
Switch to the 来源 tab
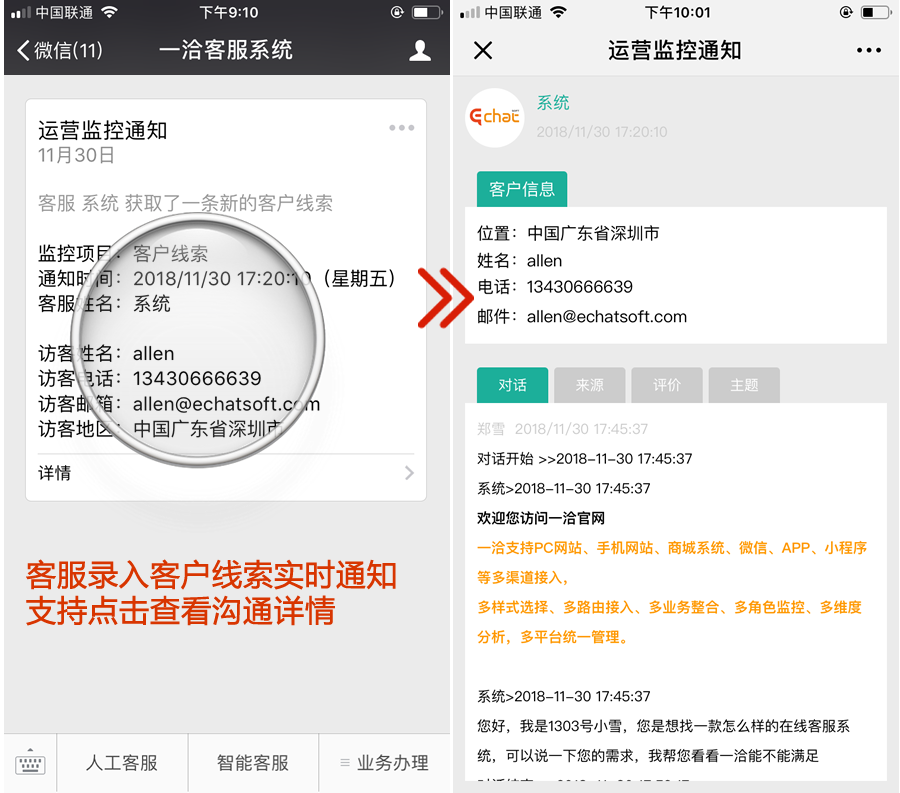point(589,385)
